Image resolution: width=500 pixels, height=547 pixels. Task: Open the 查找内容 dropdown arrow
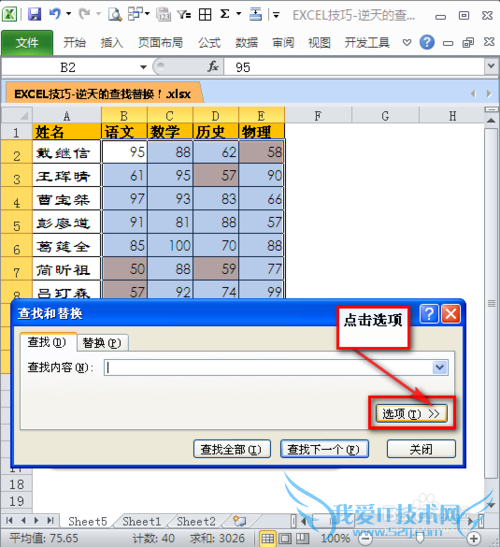(440, 368)
